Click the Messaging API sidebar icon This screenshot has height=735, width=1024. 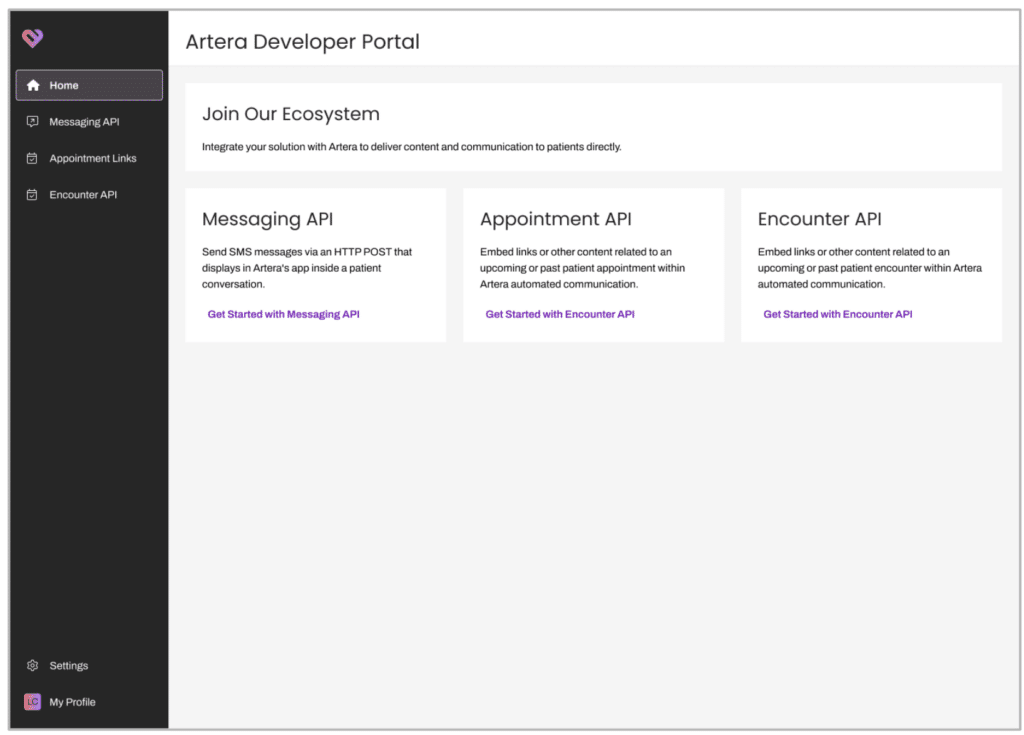[x=32, y=122]
